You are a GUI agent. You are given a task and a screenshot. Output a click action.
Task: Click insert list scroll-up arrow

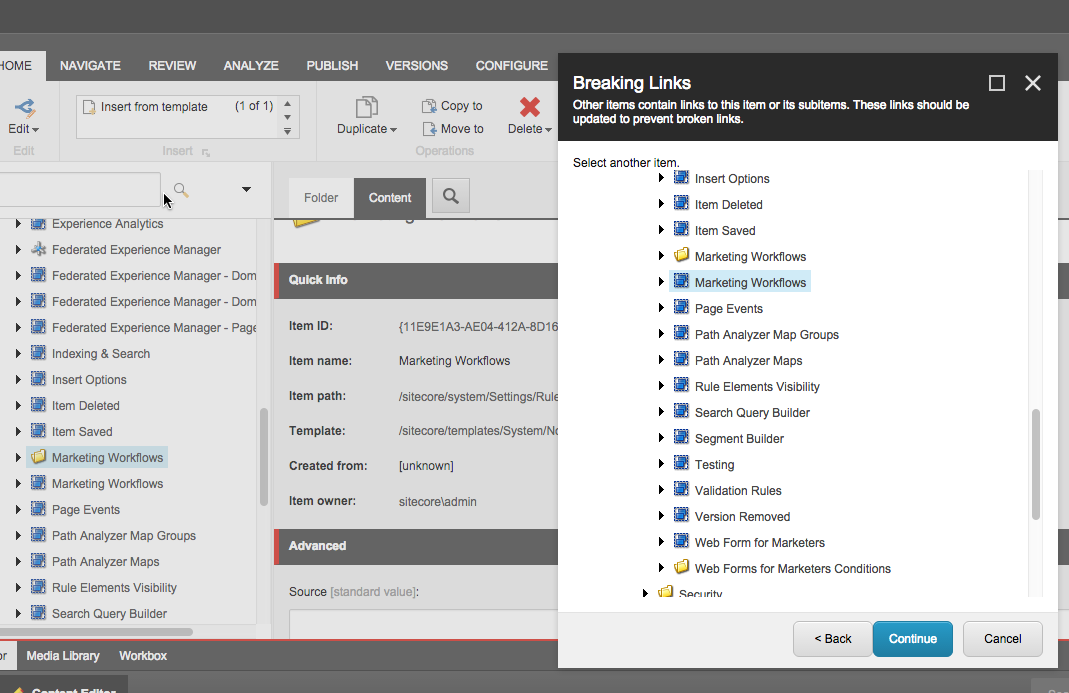click(288, 104)
